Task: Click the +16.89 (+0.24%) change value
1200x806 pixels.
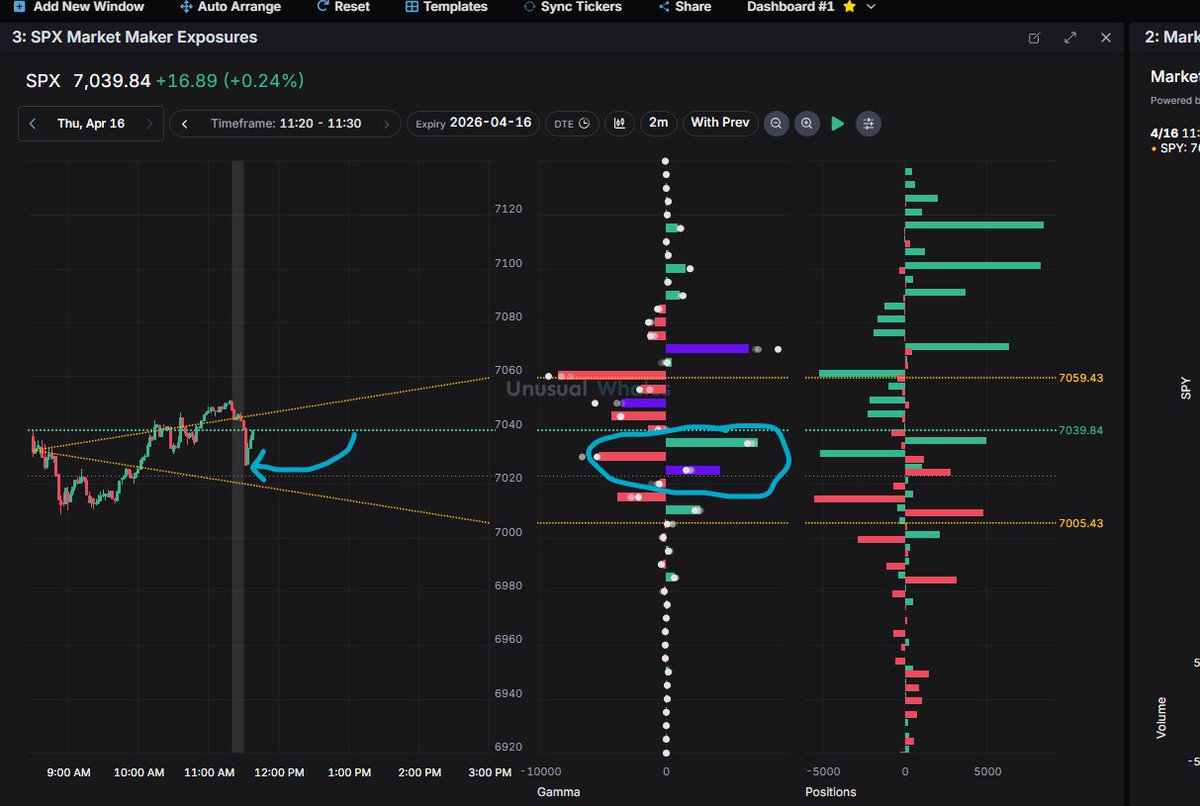Action: pyautogui.click(x=230, y=80)
